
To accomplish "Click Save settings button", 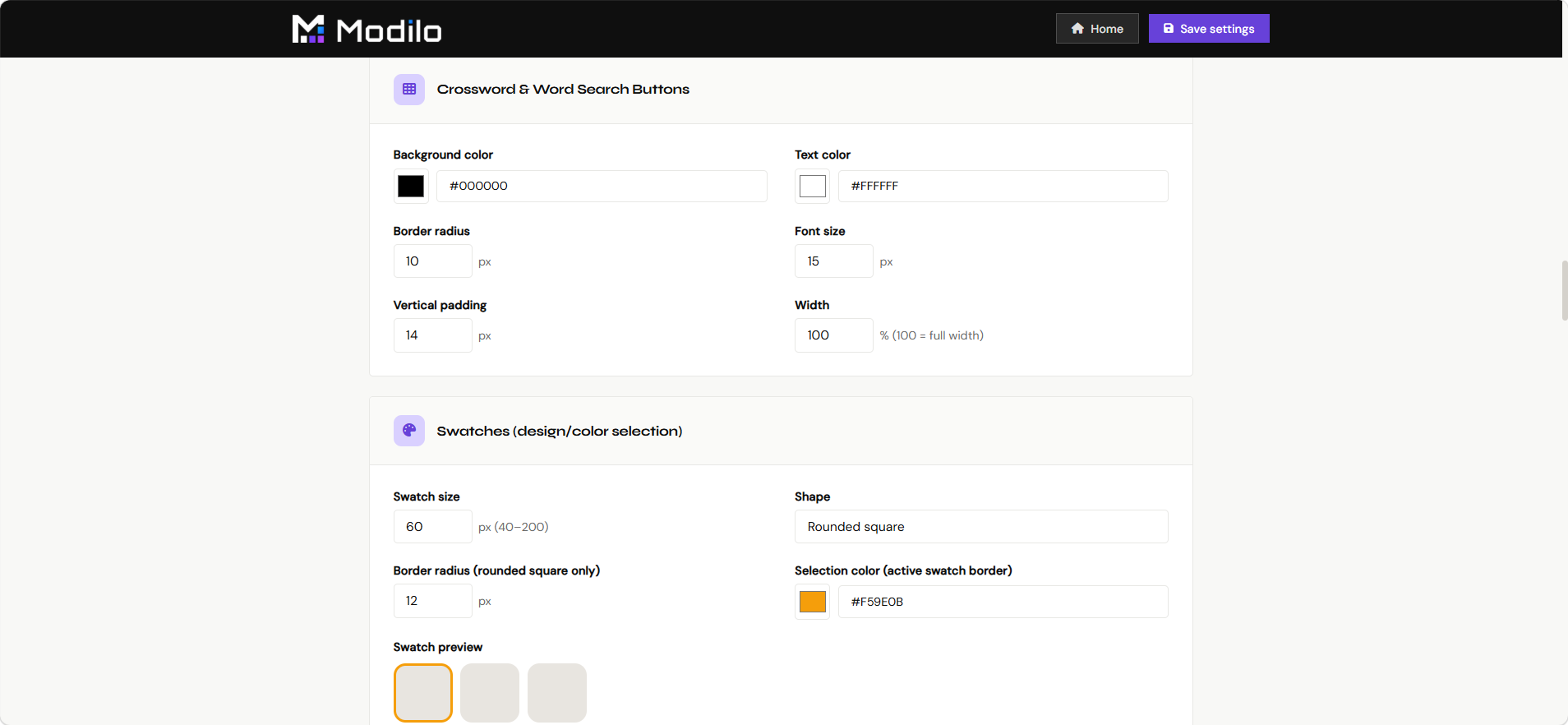I will [1209, 29].
